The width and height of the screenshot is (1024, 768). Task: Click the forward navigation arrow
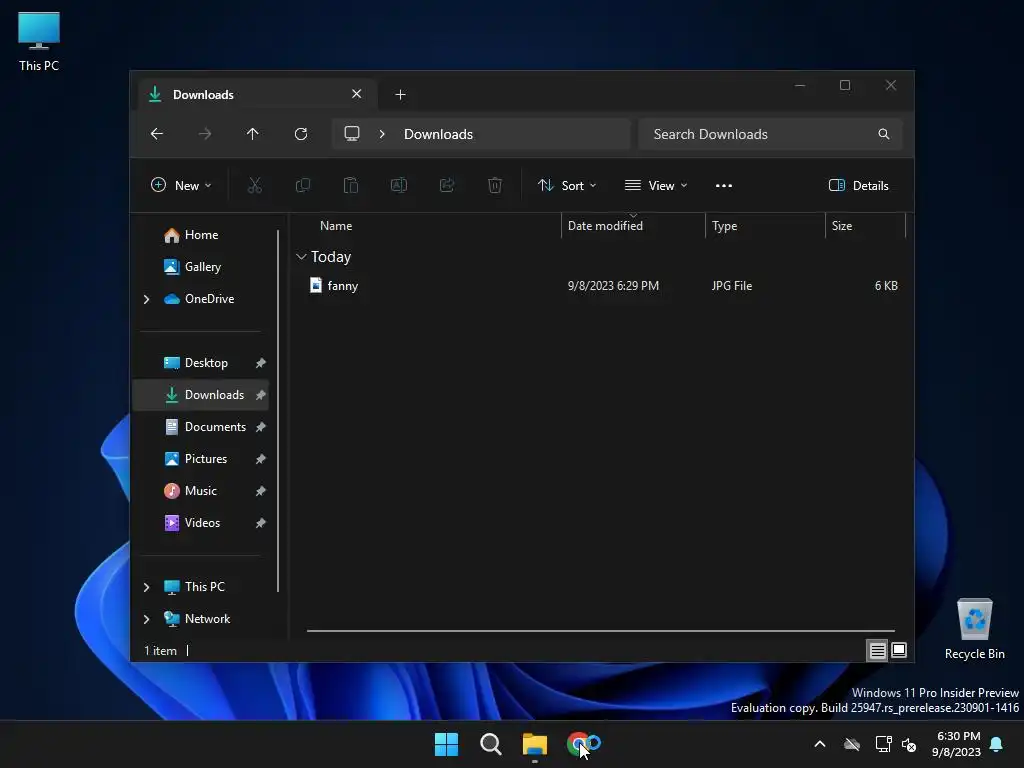click(204, 134)
